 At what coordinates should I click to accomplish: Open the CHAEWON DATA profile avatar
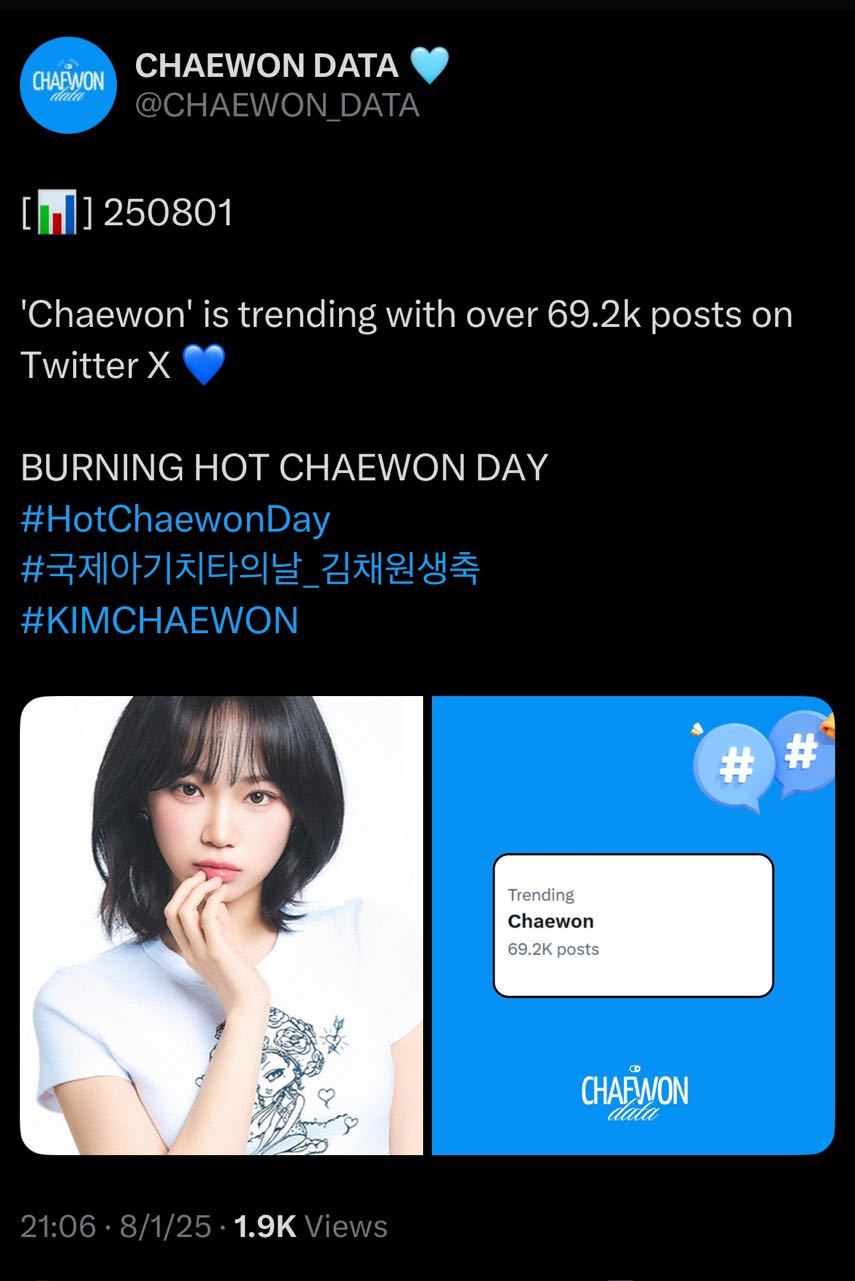[x=68, y=86]
